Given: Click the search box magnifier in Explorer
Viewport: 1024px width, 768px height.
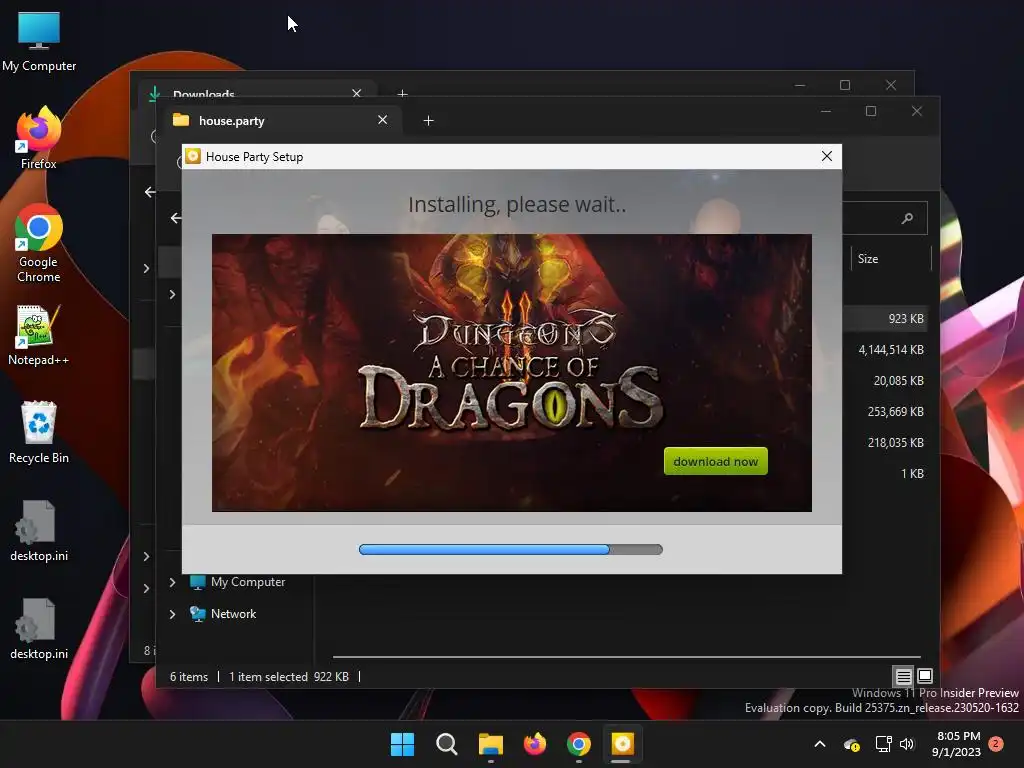Looking at the screenshot, I should point(907,218).
